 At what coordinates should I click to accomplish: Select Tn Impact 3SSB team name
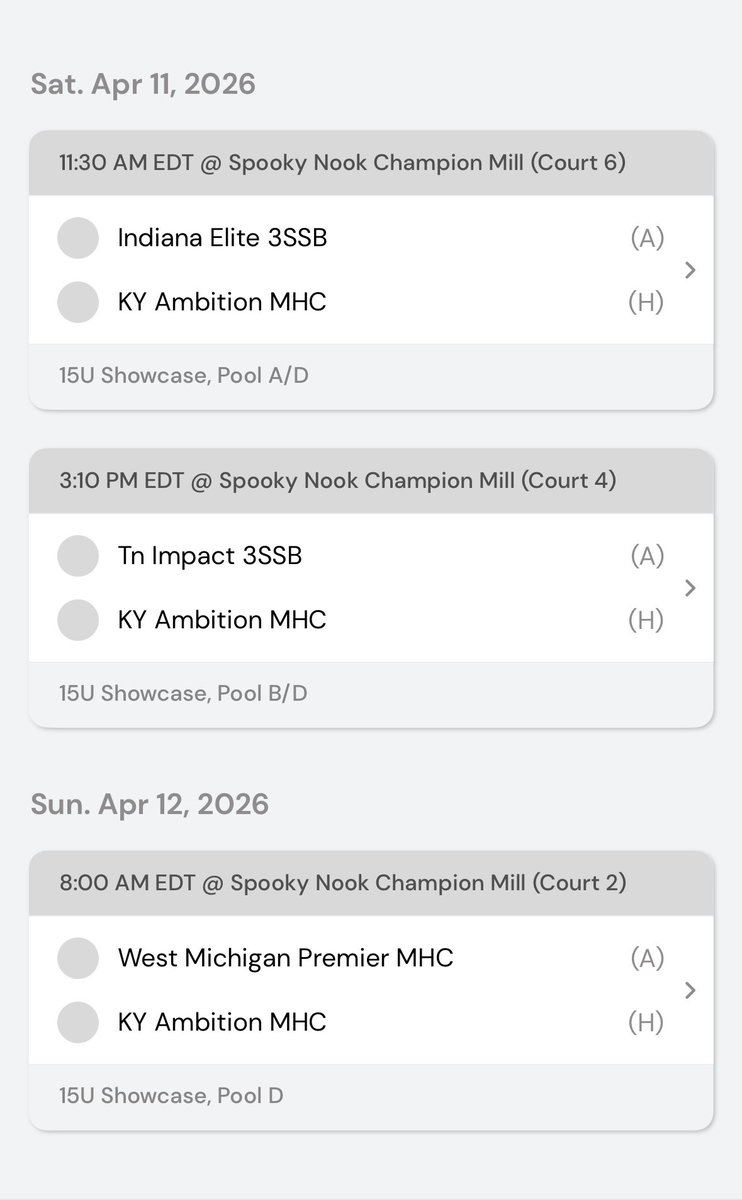click(x=210, y=556)
